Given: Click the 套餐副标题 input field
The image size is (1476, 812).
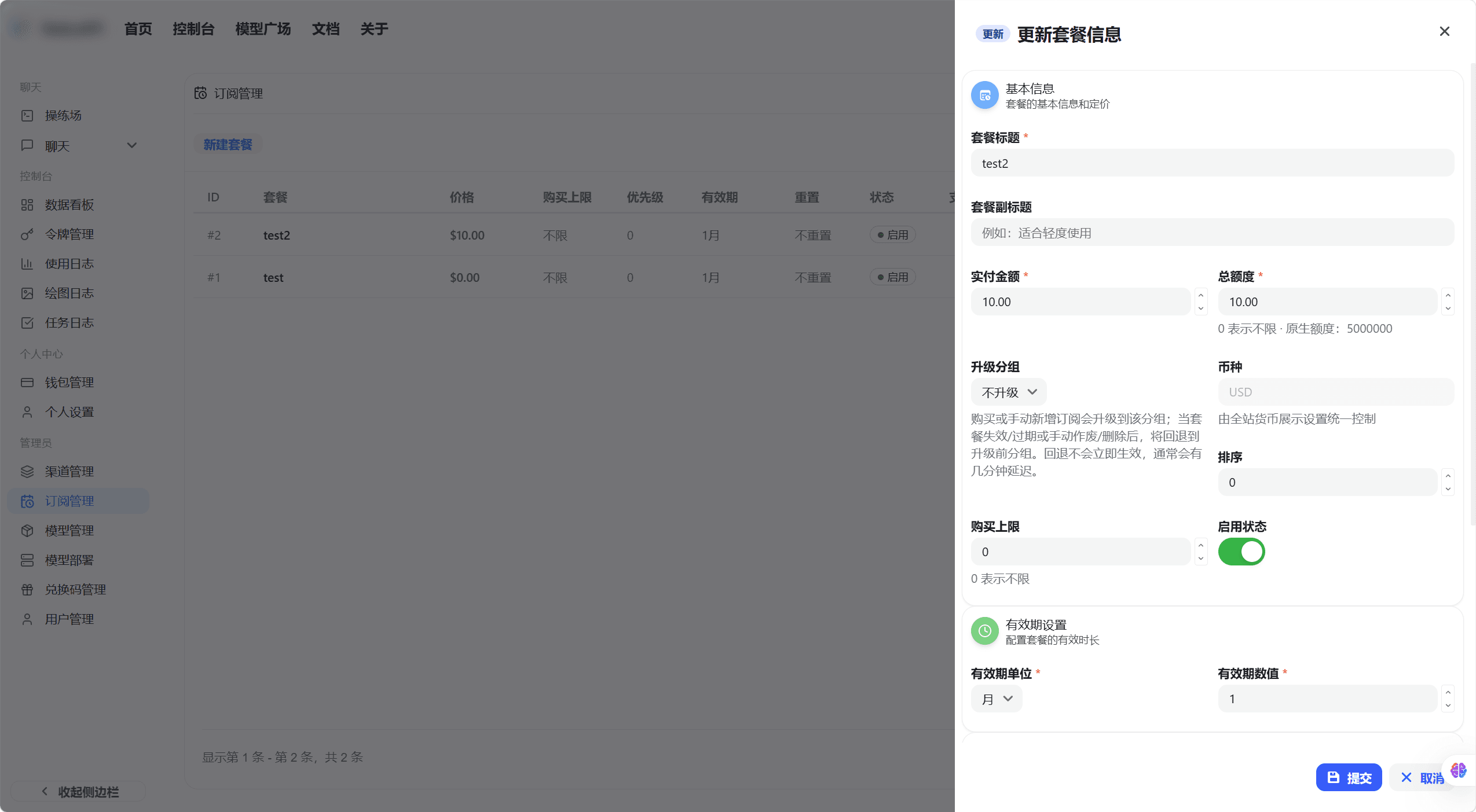Looking at the screenshot, I should pos(1211,232).
